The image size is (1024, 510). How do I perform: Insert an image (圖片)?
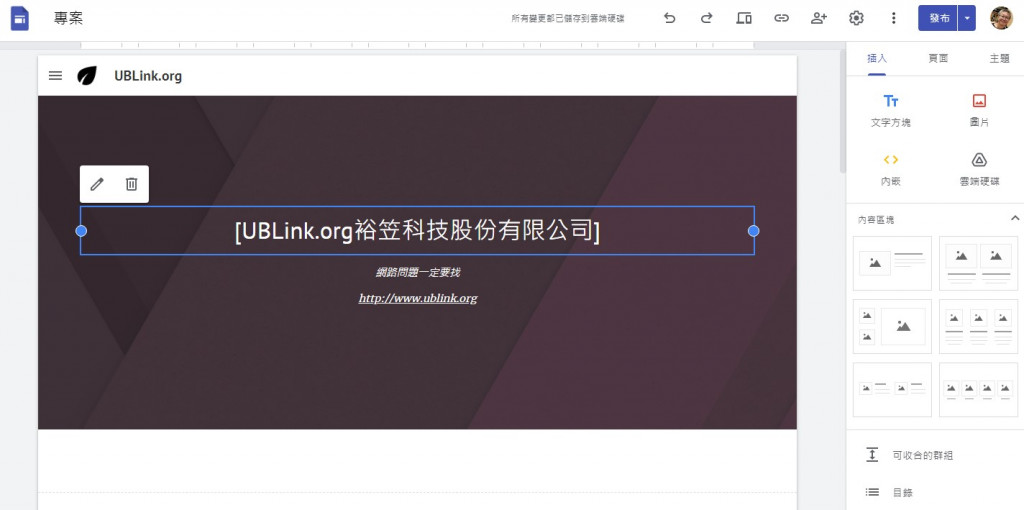(979, 110)
